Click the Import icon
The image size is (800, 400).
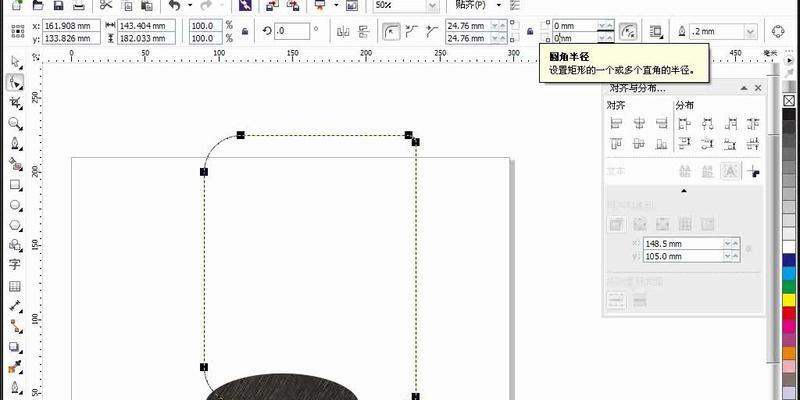click(x=273, y=6)
